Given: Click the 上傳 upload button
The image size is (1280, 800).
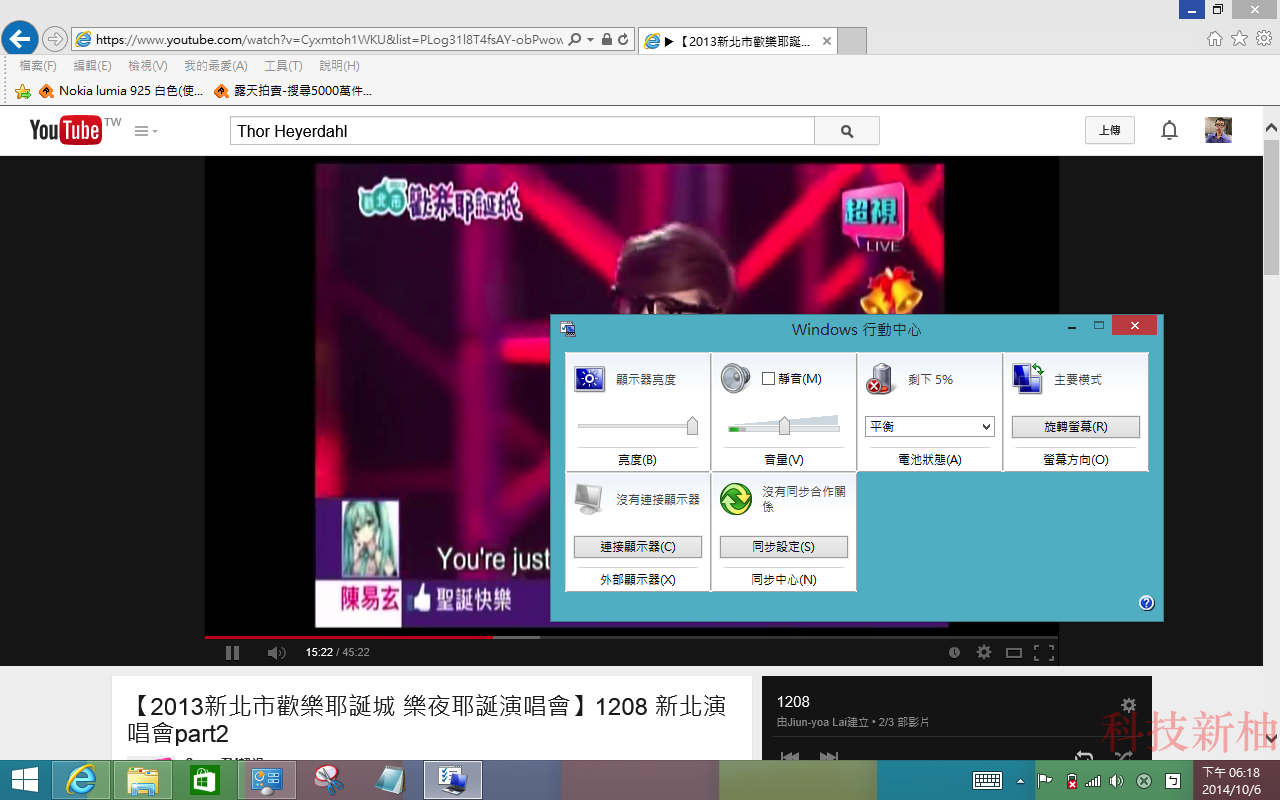Looking at the screenshot, I should coord(1110,131).
